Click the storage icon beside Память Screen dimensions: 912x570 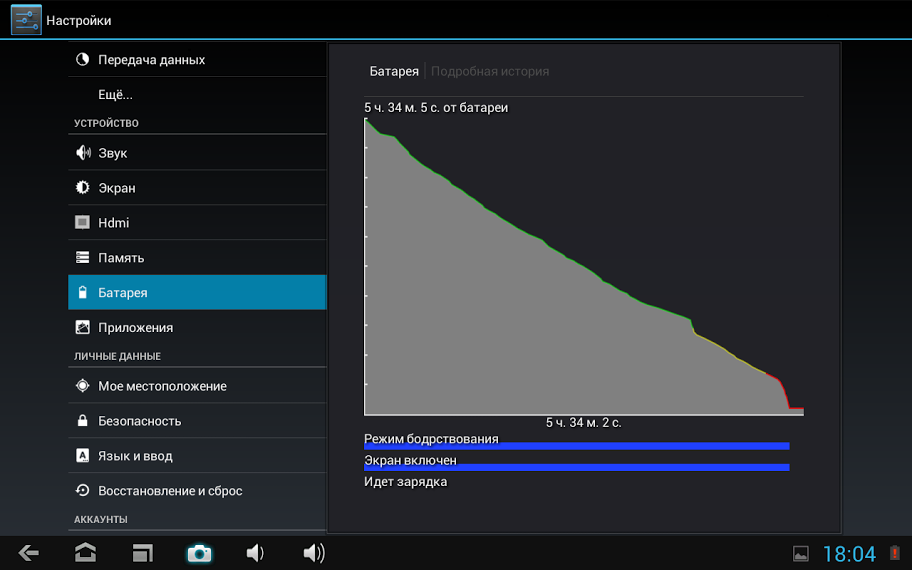[x=83, y=257]
